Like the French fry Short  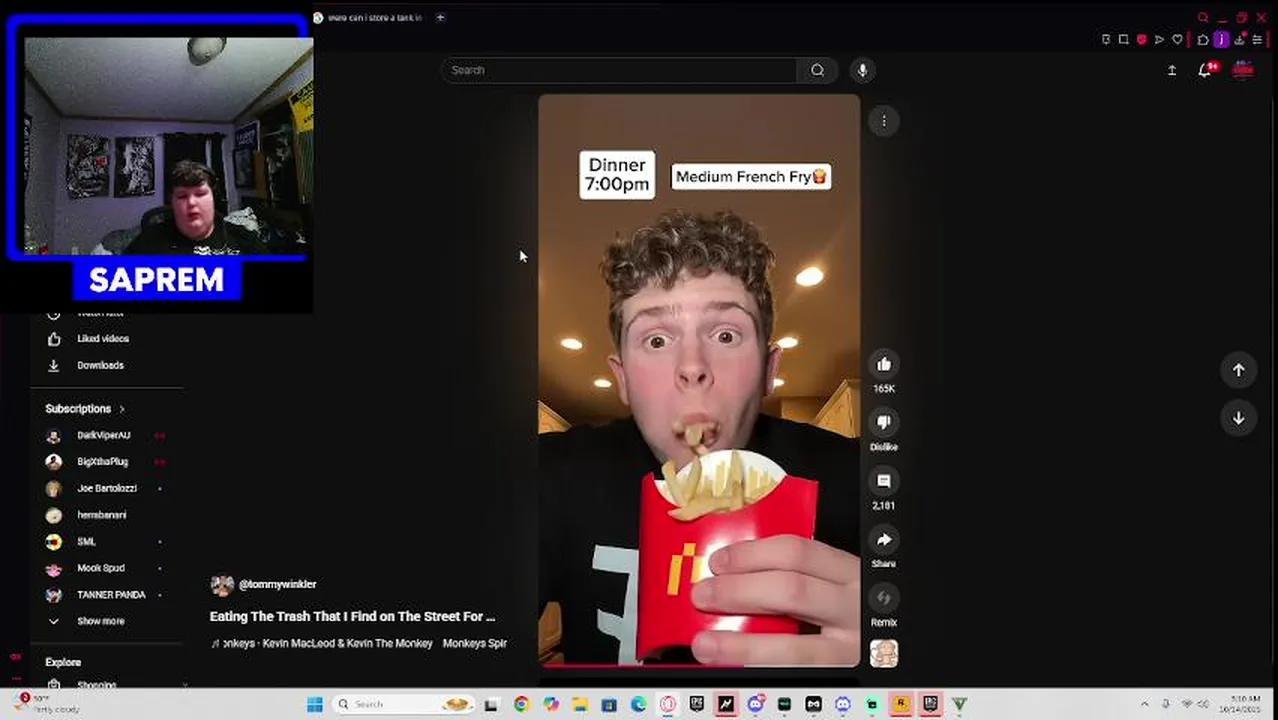pos(884,365)
